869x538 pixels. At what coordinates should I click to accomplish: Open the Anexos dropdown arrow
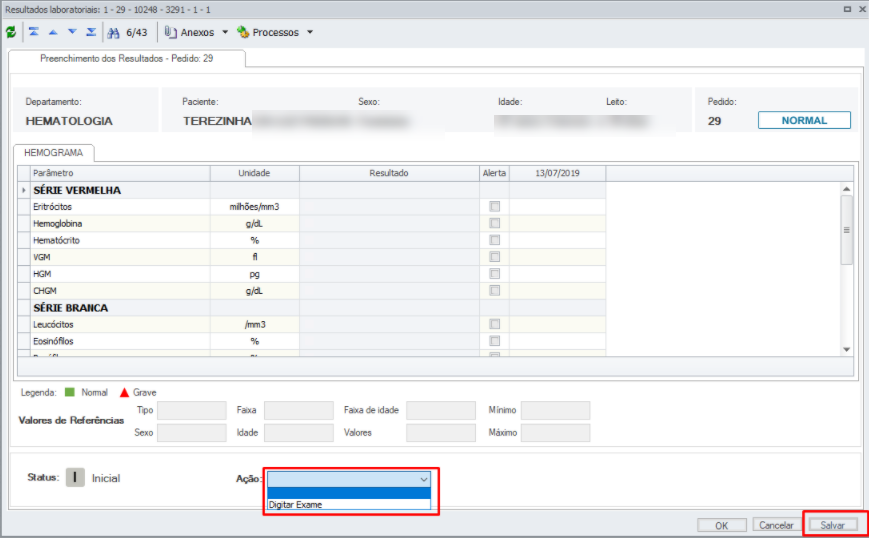[x=225, y=32]
